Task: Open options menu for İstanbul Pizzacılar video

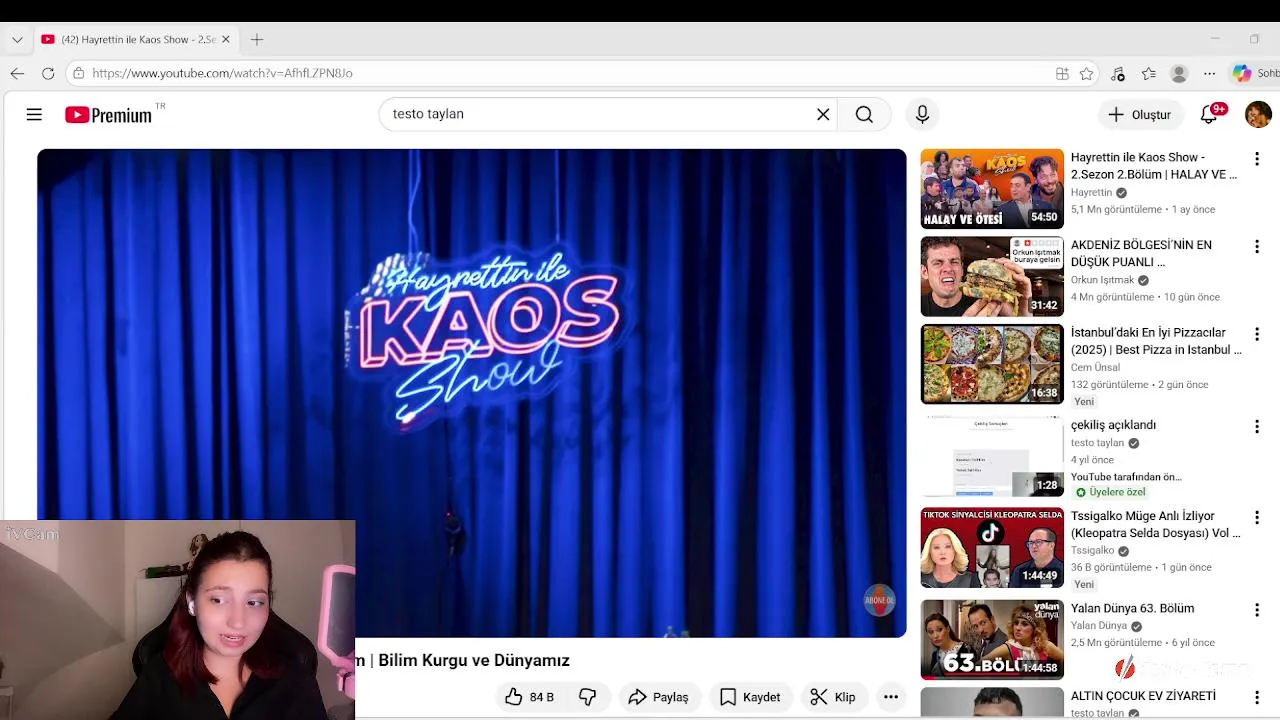Action: point(1257,334)
